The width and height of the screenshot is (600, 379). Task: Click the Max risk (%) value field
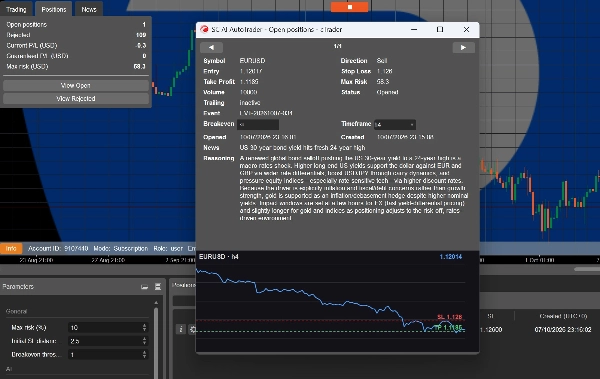coord(104,327)
